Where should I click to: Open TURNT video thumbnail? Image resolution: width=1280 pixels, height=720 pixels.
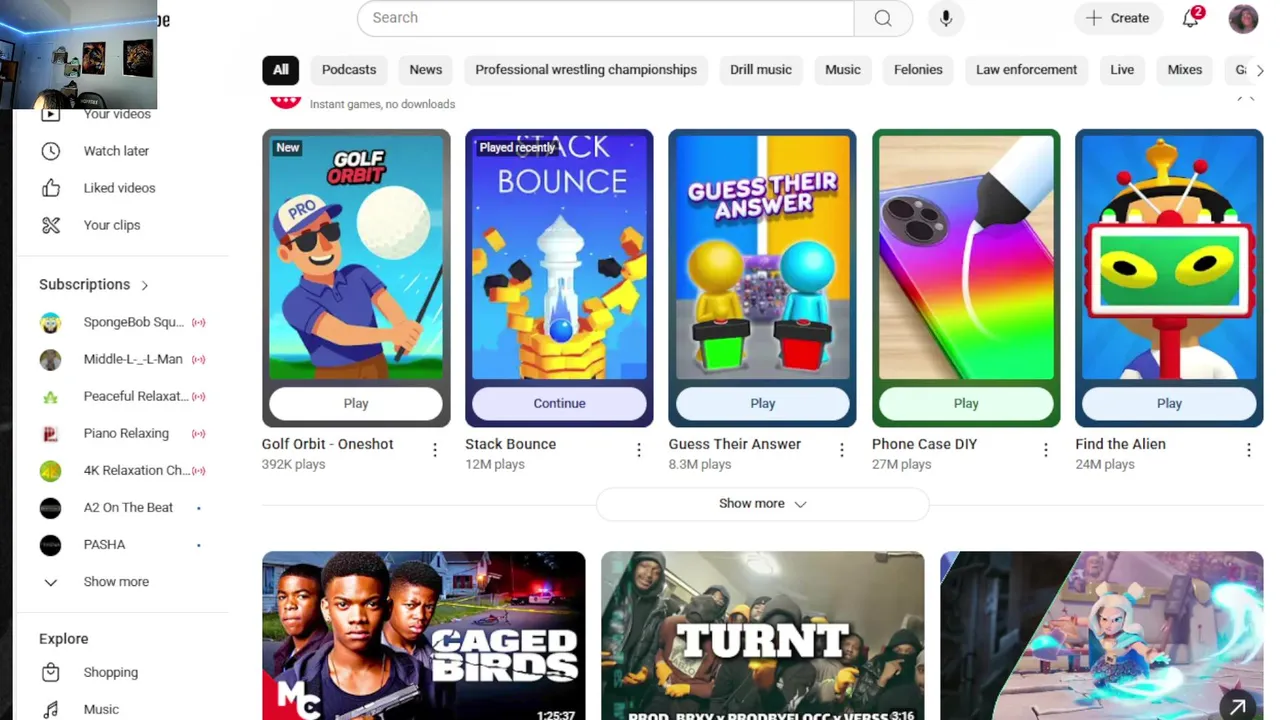pyautogui.click(x=762, y=636)
